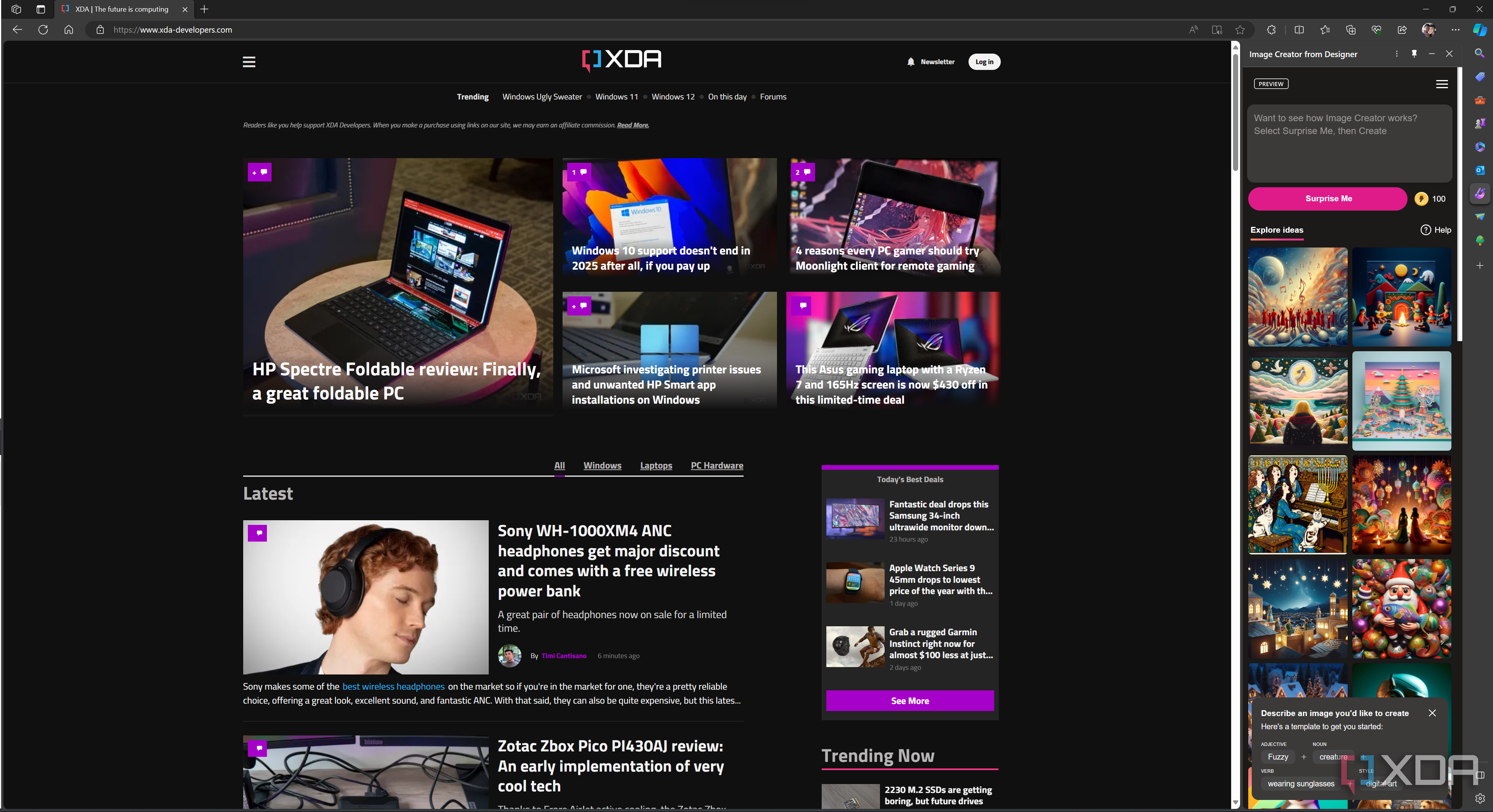Open the menorah piano idea thumbnail
This screenshot has width=1493, height=812.
pos(1298,505)
